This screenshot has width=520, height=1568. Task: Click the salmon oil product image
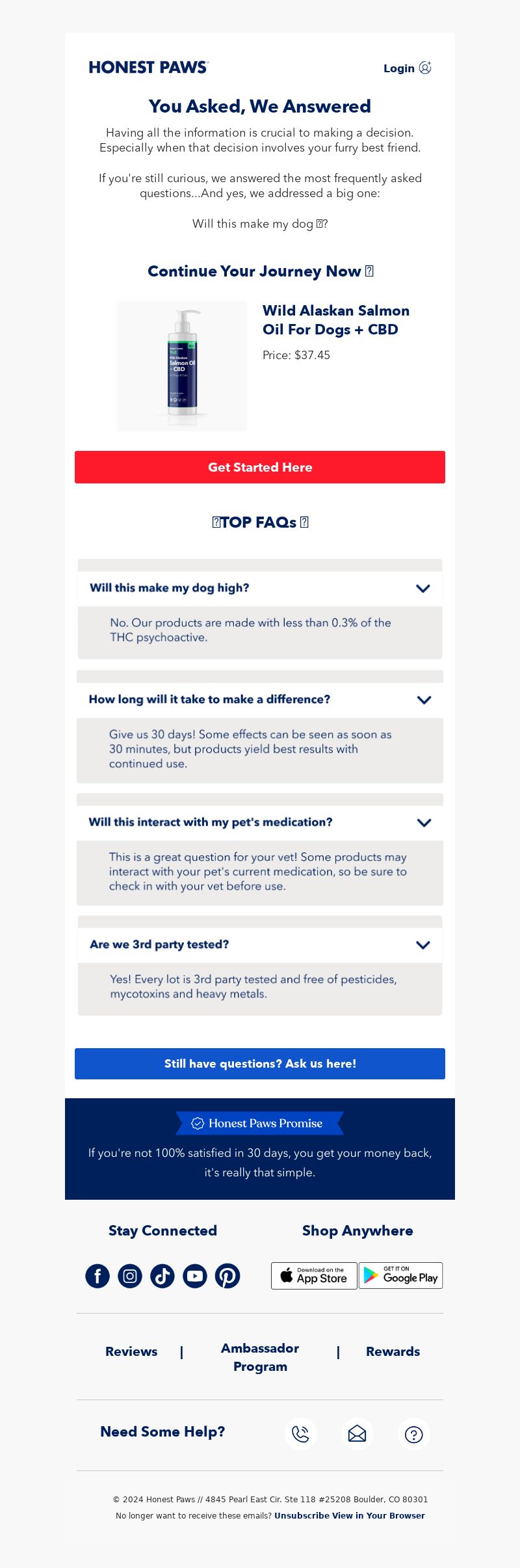[x=182, y=366]
